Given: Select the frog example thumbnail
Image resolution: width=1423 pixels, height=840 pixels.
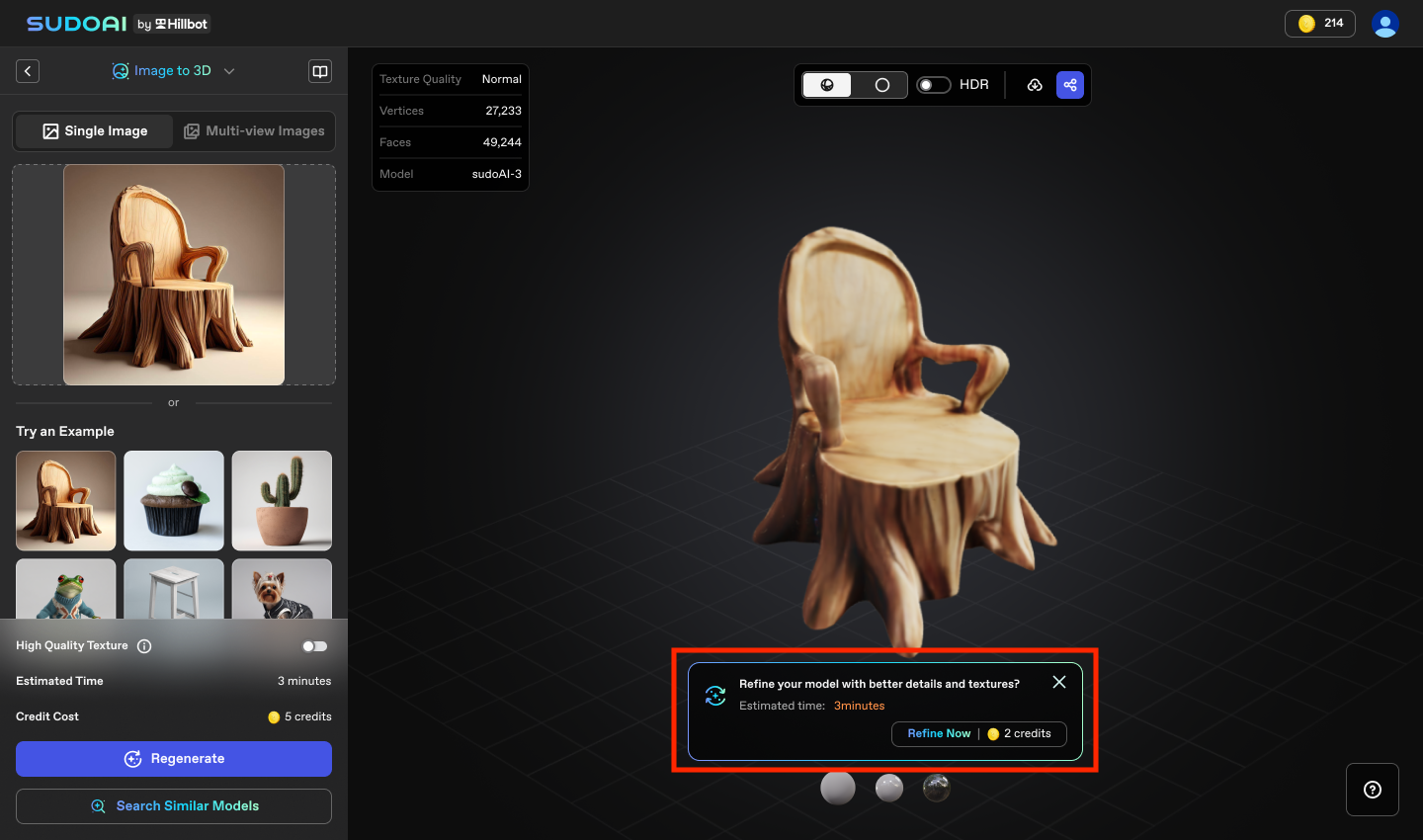Looking at the screenshot, I should click(x=66, y=589).
